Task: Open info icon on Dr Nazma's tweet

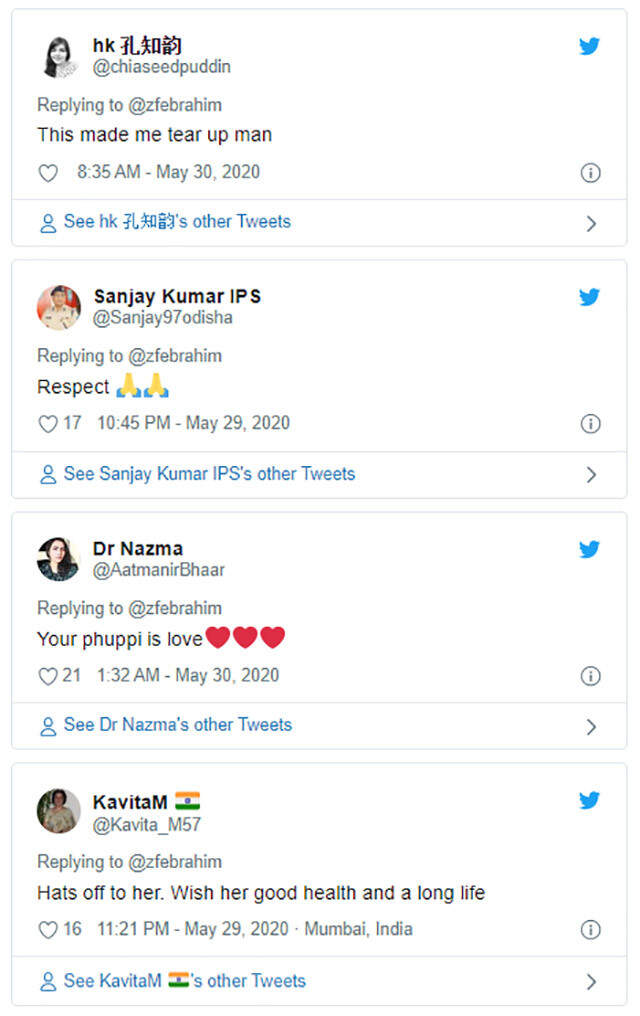Action: pyautogui.click(x=591, y=676)
